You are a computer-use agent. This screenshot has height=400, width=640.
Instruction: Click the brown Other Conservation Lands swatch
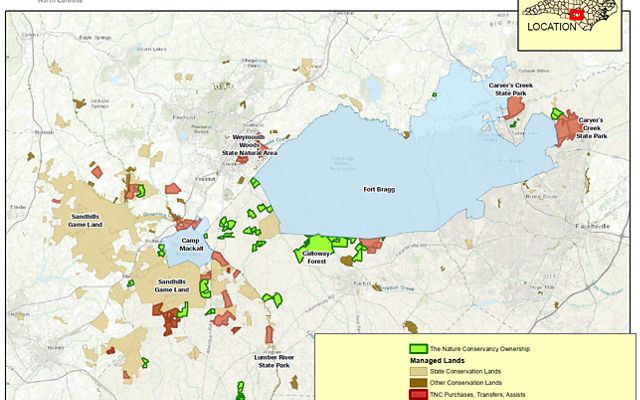pos(417,383)
